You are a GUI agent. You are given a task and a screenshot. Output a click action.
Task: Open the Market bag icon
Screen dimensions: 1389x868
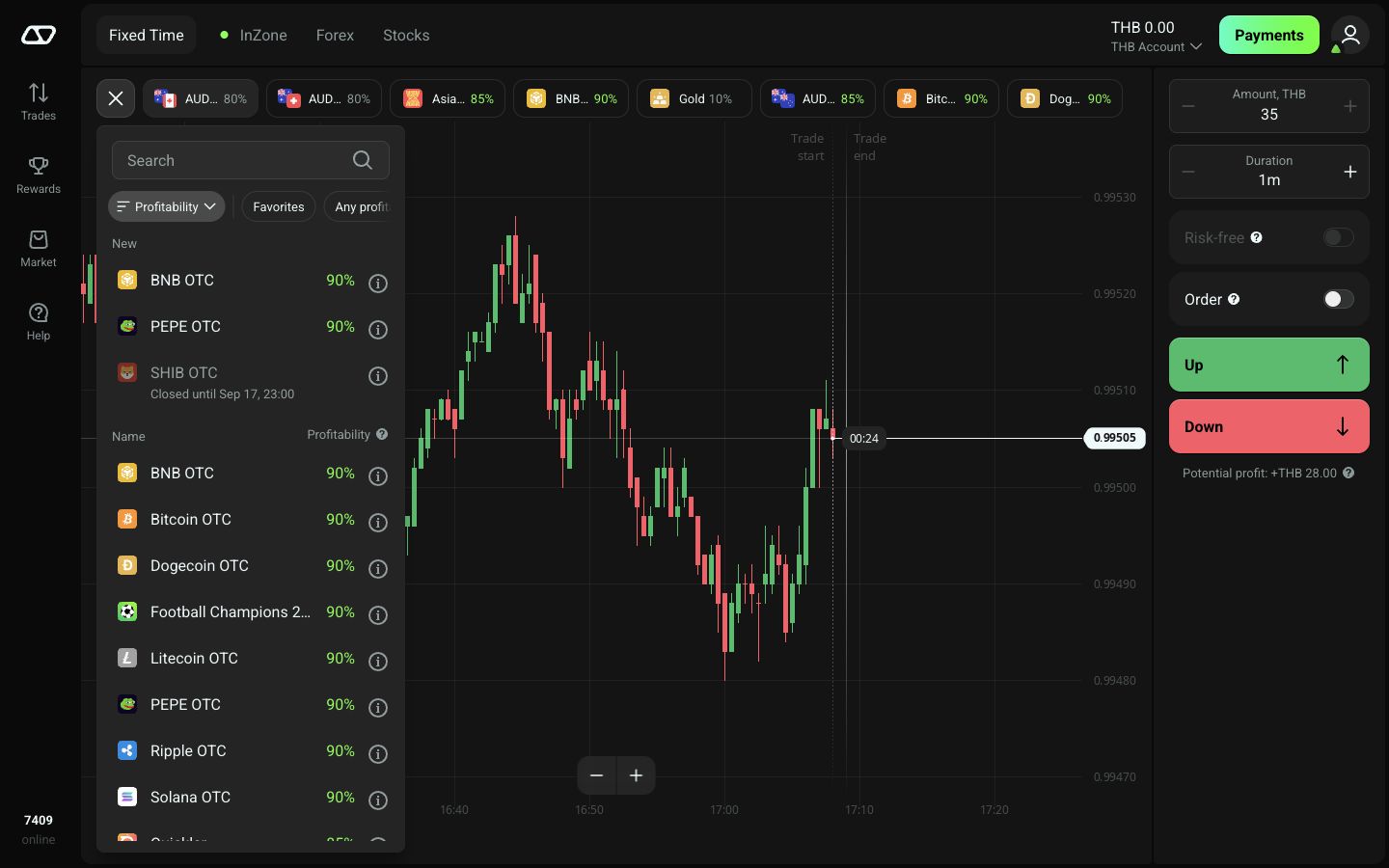pyautogui.click(x=39, y=239)
